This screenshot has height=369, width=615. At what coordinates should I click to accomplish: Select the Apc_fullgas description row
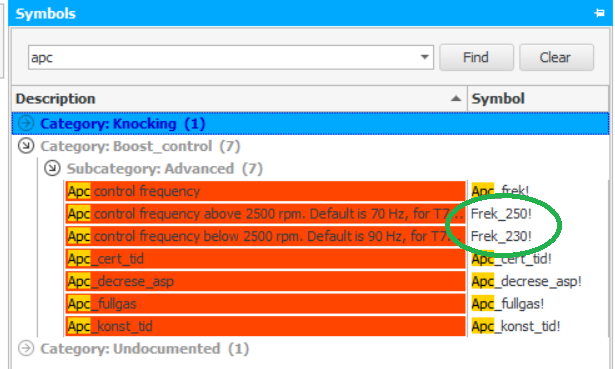click(x=266, y=304)
